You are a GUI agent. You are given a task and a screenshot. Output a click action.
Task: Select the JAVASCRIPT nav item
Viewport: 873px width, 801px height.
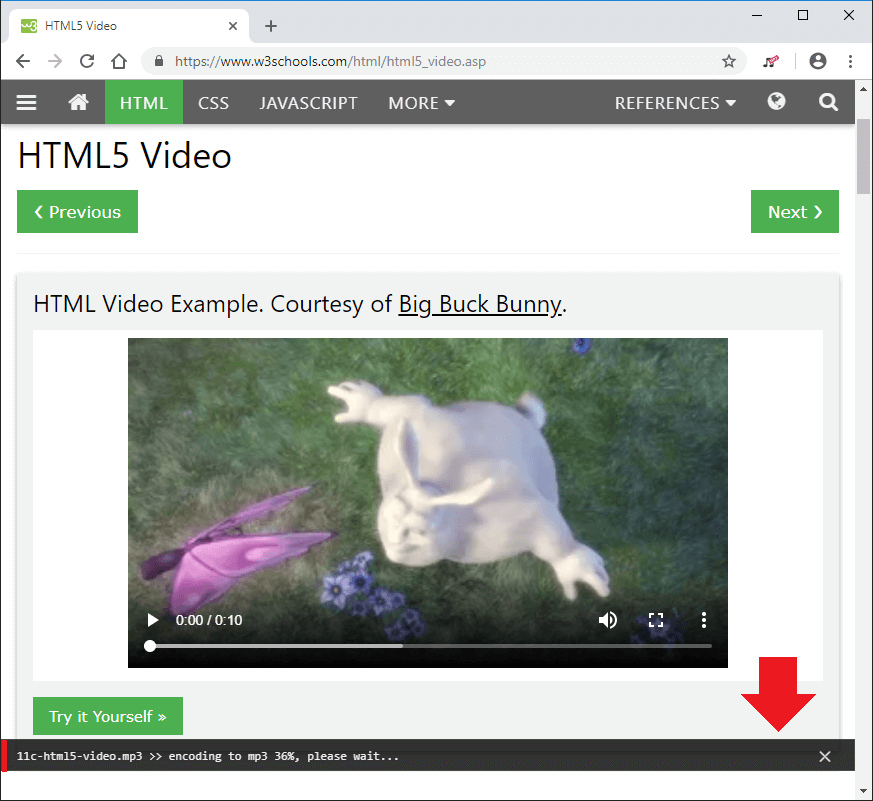click(x=308, y=102)
